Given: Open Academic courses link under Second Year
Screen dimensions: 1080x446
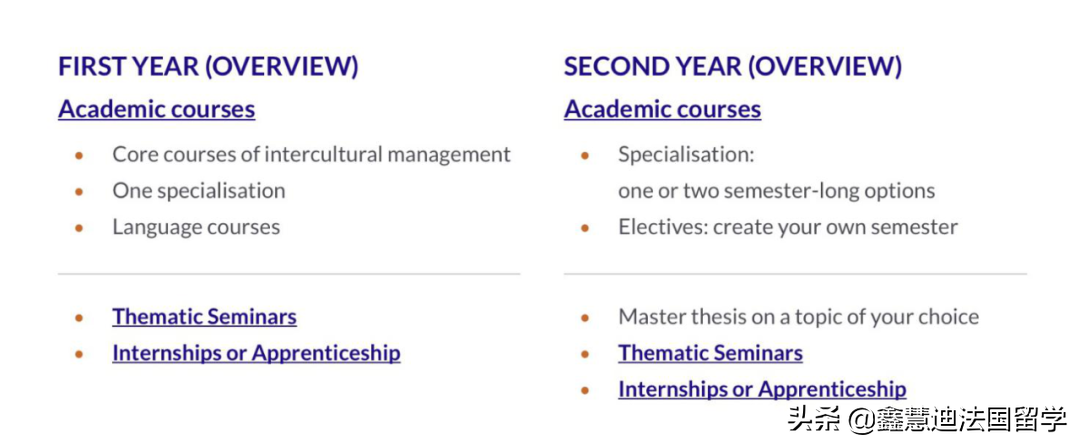Looking at the screenshot, I should 662,109.
